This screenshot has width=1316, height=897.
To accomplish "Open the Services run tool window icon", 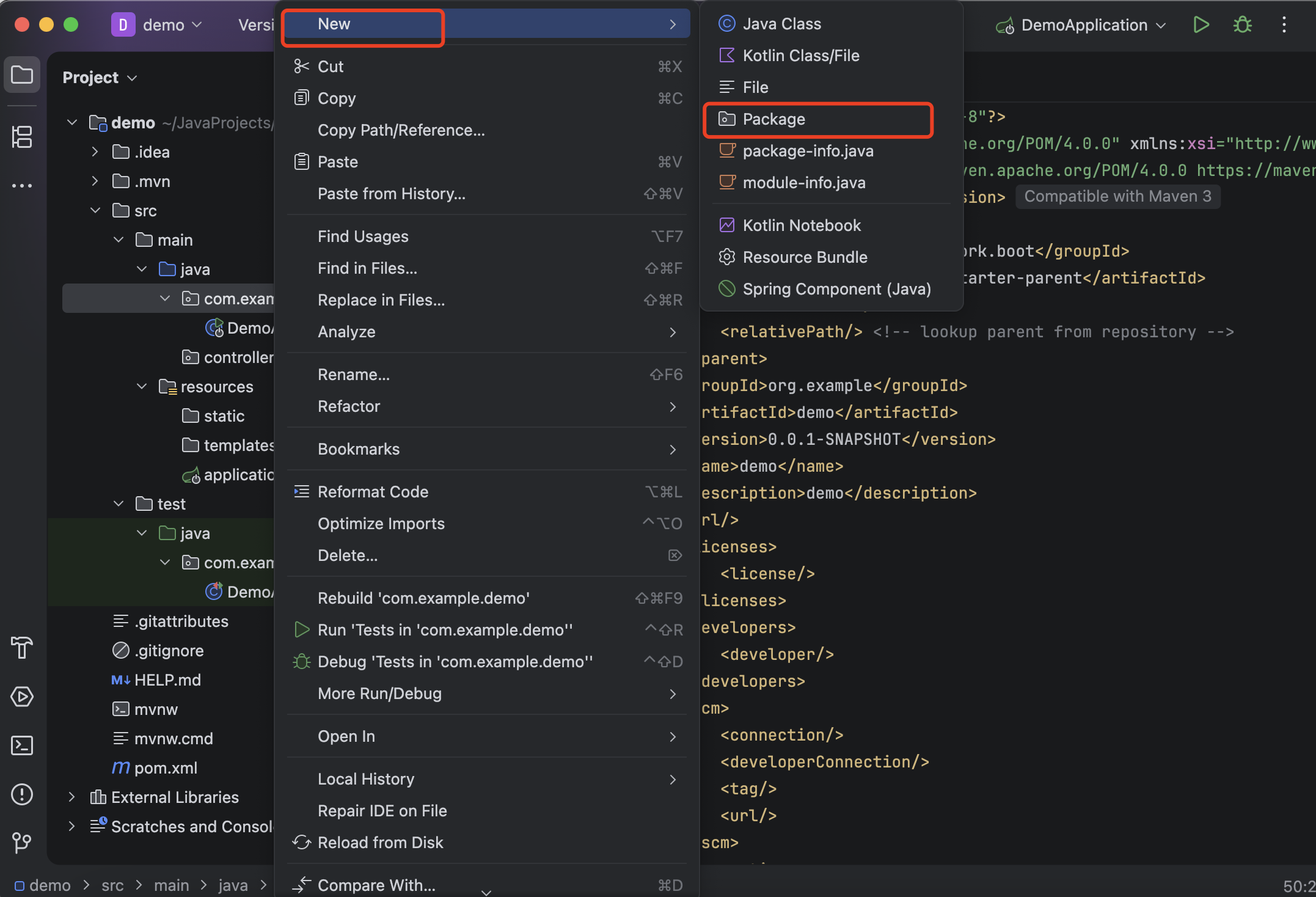I will click(22, 697).
